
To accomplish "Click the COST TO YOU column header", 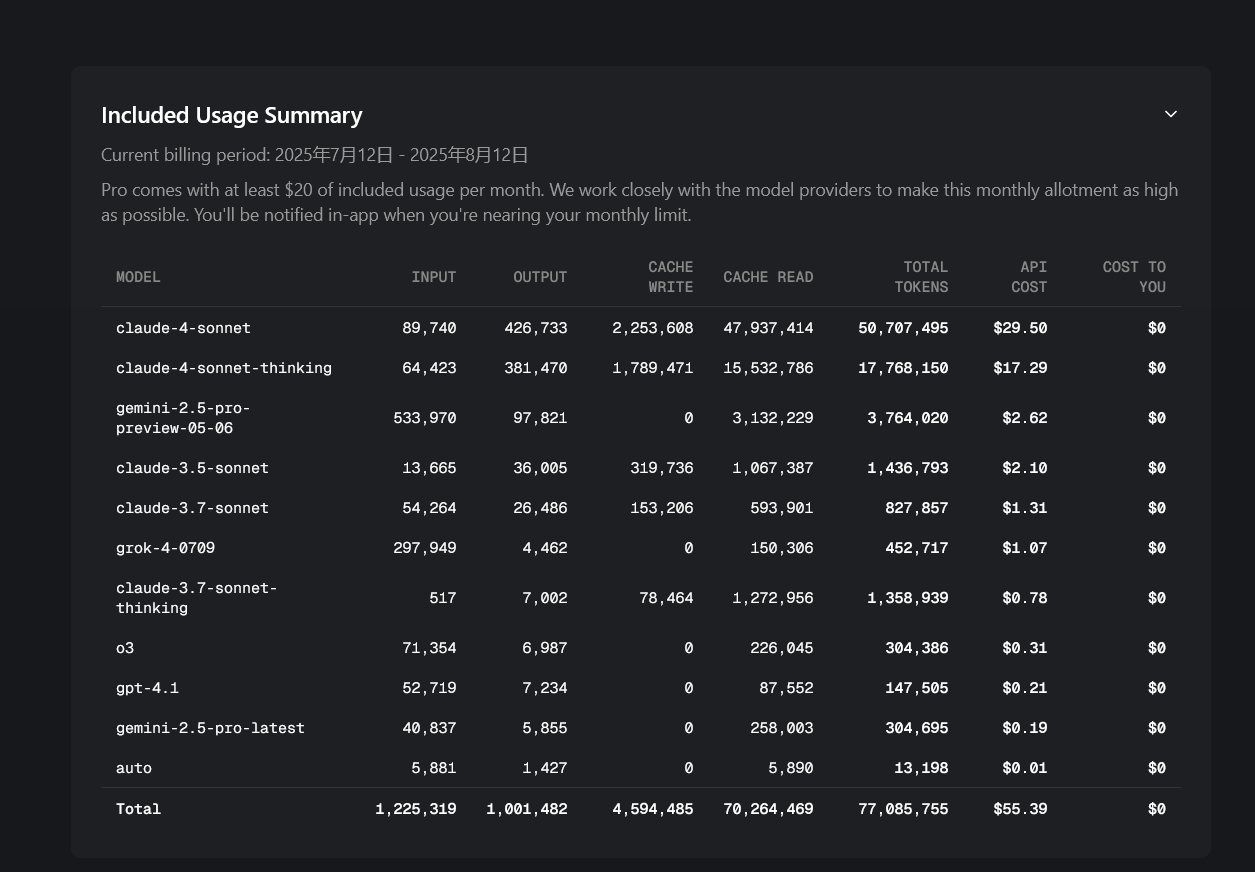I will click(x=1134, y=277).
